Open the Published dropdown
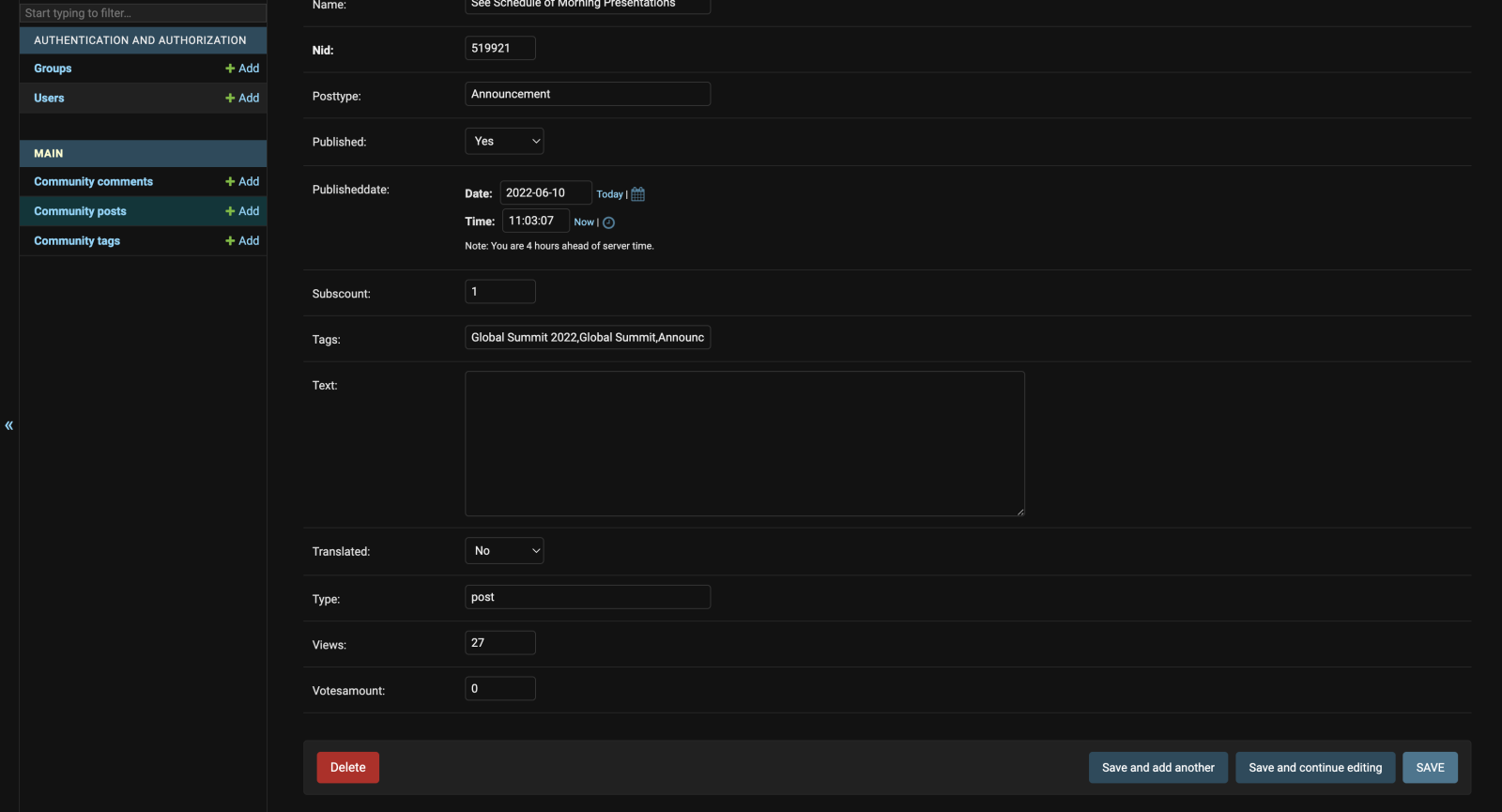Image resolution: width=1502 pixels, height=812 pixels. coord(504,141)
